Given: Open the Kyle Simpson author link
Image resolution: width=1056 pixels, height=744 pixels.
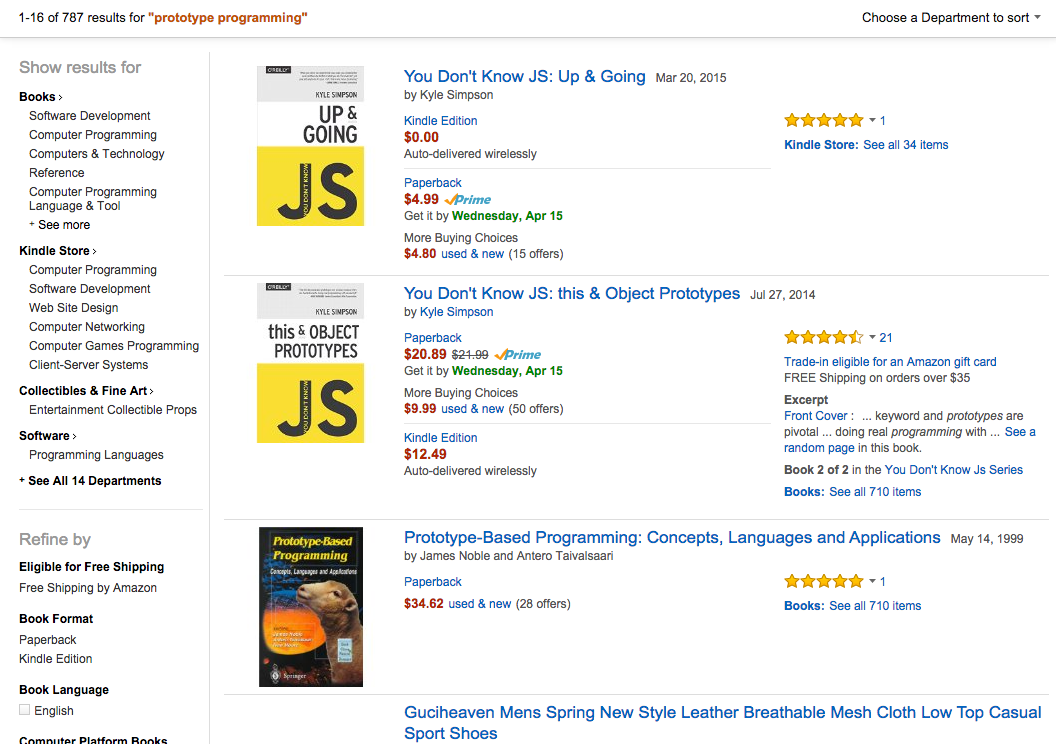Looking at the screenshot, I should pyautogui.click(x=457, y=312).
